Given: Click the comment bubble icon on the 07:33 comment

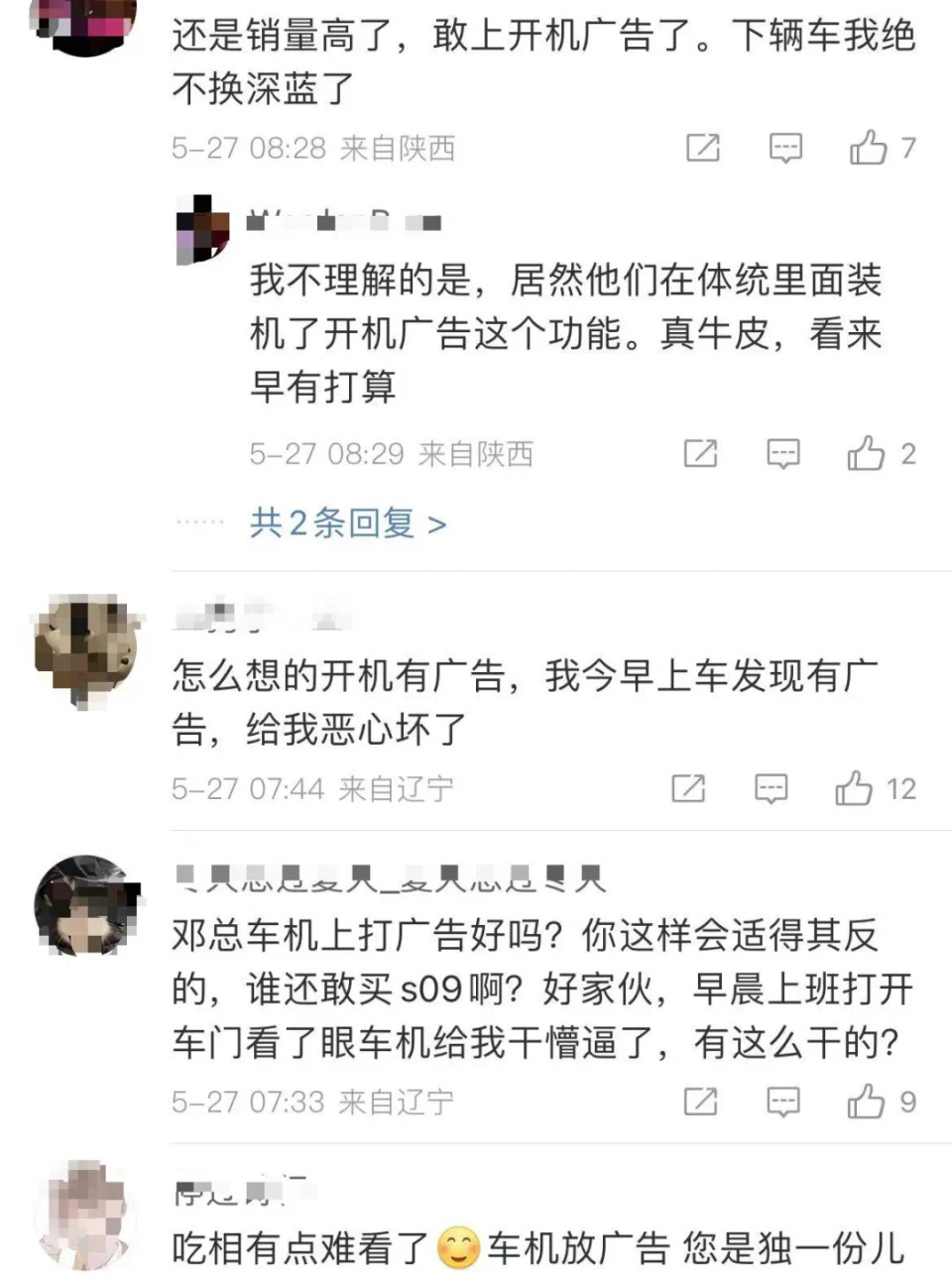Looking at the screenshot, I should point(784,1101).
